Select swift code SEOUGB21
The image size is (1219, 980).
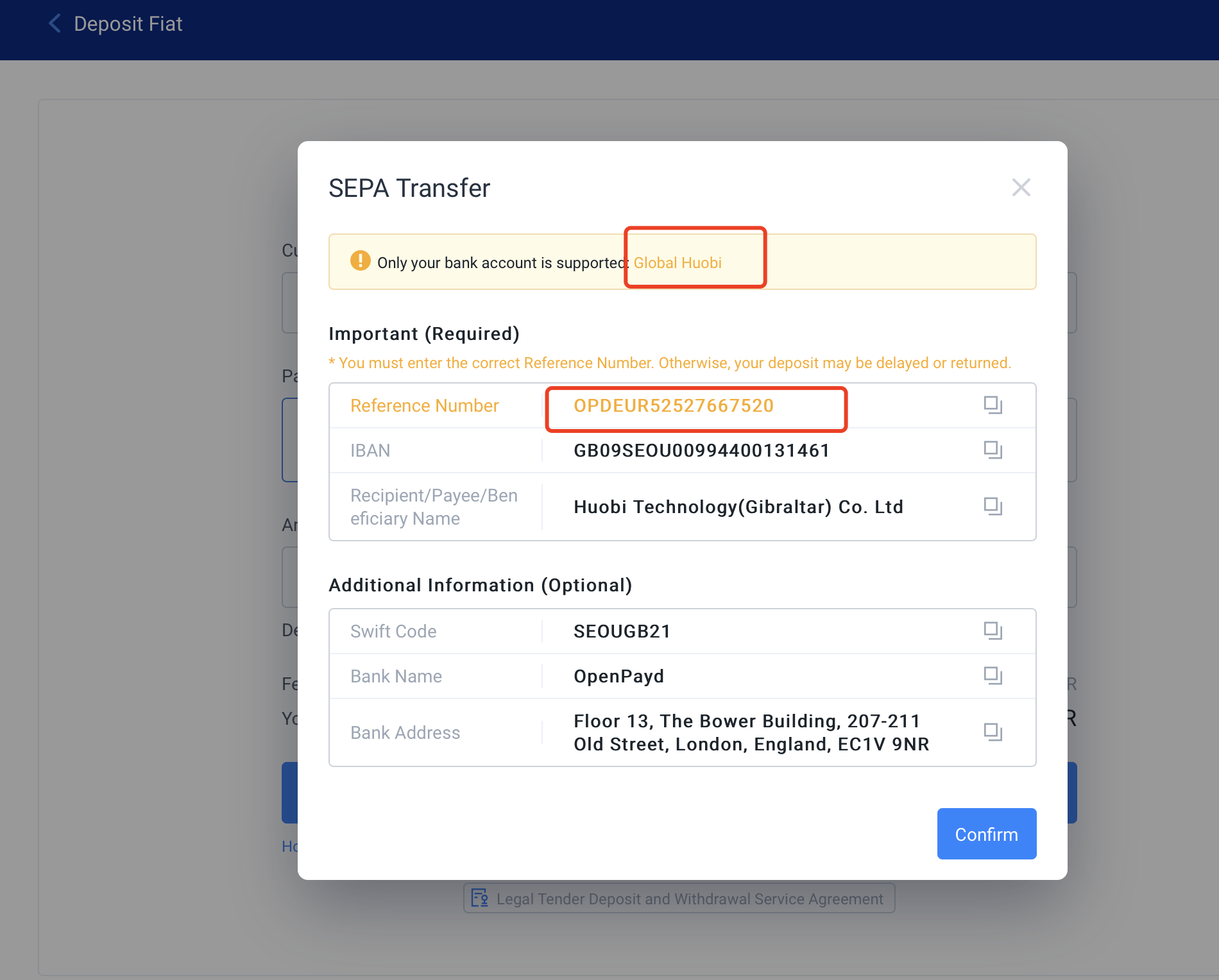tap(622, 631)
